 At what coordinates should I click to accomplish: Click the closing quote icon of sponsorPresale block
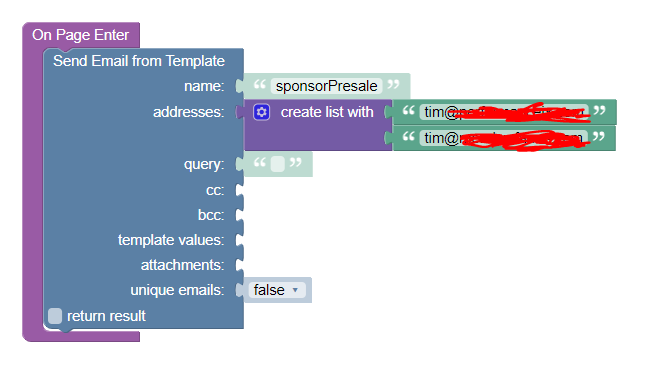pos(393,85)
